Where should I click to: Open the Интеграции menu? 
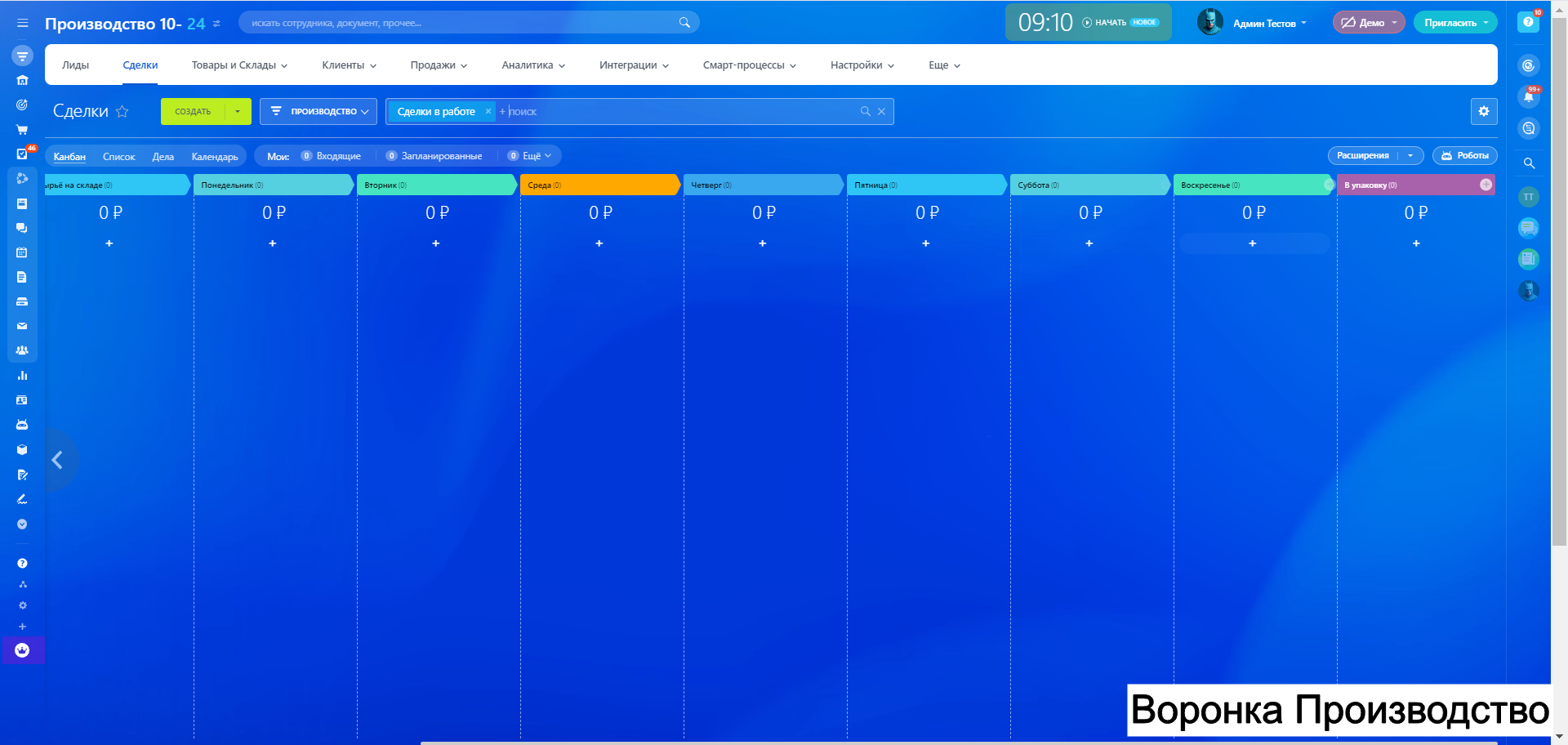tap(634, 65)
